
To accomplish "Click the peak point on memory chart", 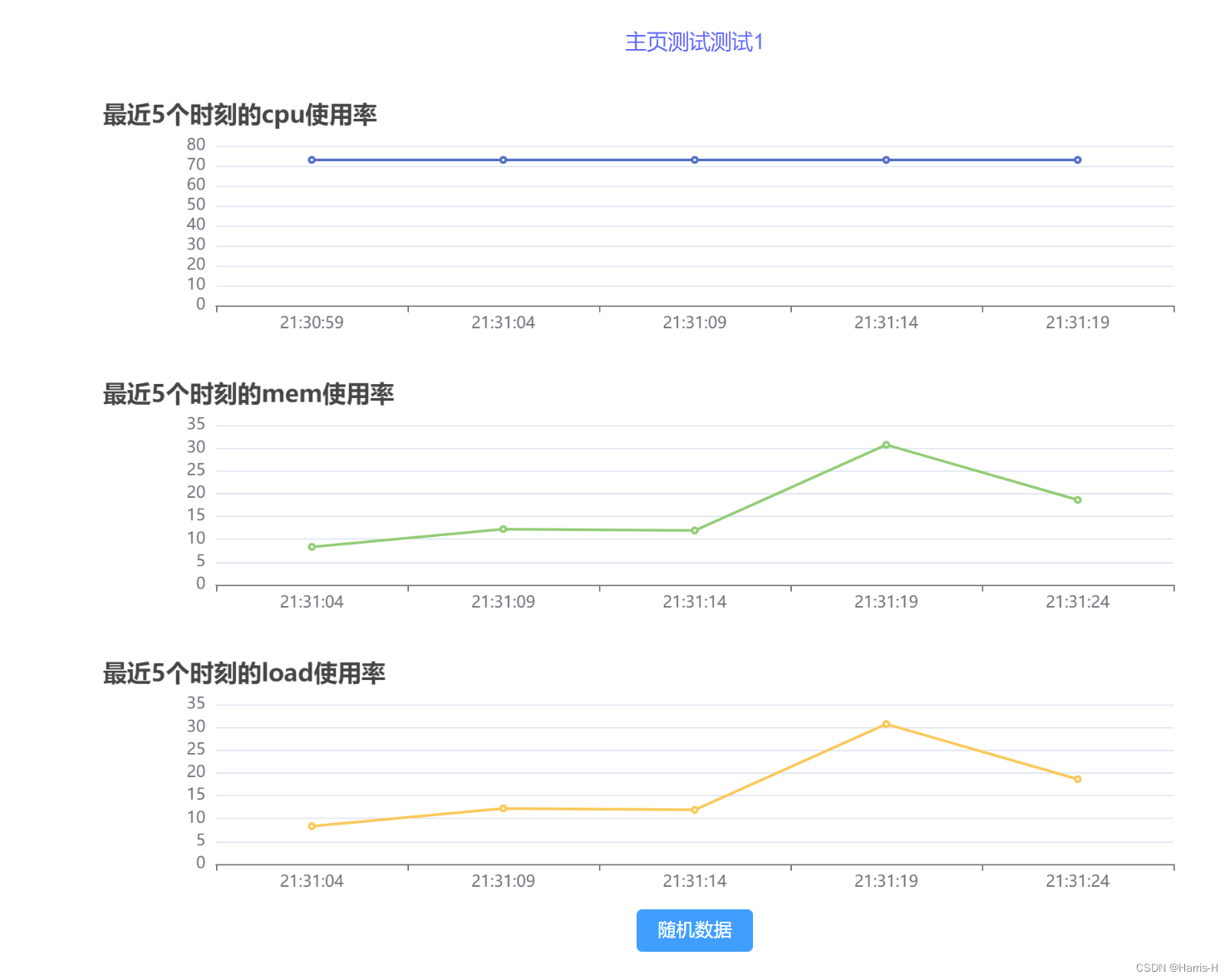I will click(886, 445).
